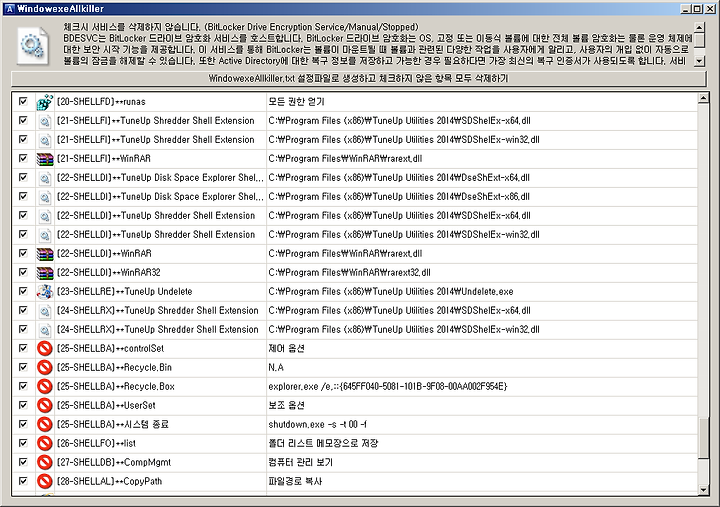Screen dimensions: 720x507
Task: Click the red prohibited icon beside CopyPath
Action: pyautogui.click(x=45, y=481)
